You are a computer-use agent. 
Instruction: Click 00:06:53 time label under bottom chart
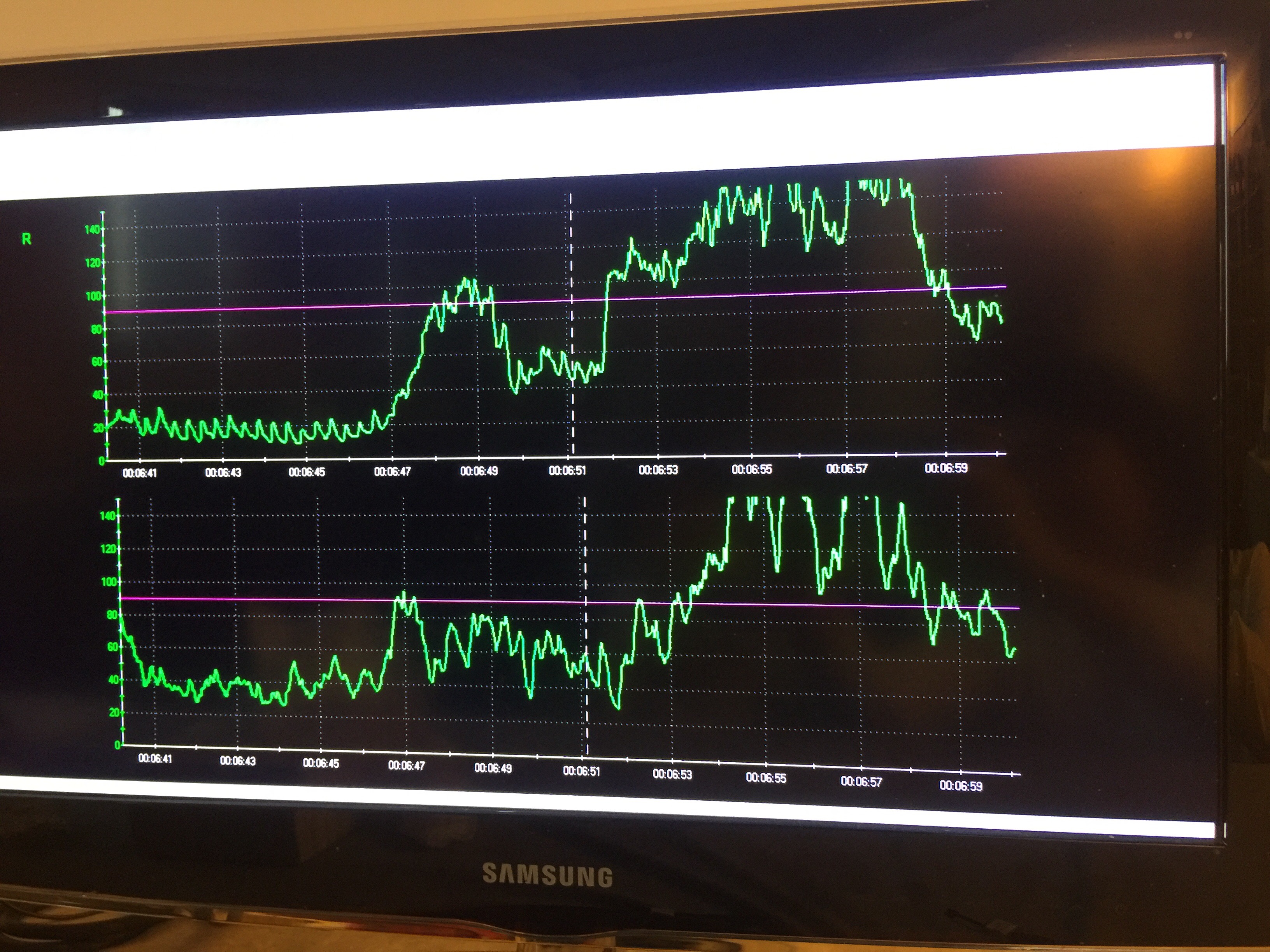click(672, 775)
